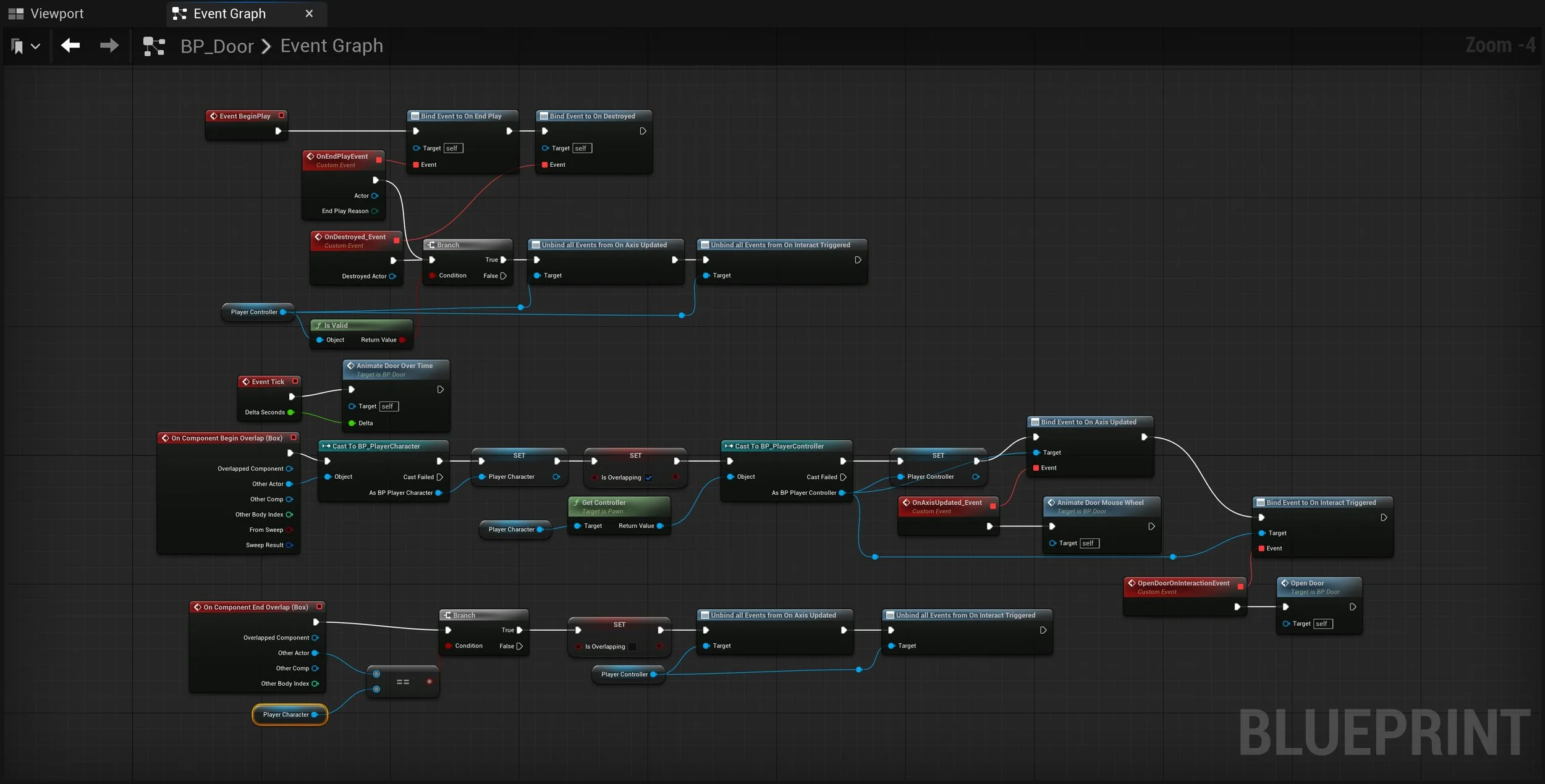Viewport: 1545px width, 784px height.
Task: Click self target field on Bind Event to On End Play
Action: [452, 148]
